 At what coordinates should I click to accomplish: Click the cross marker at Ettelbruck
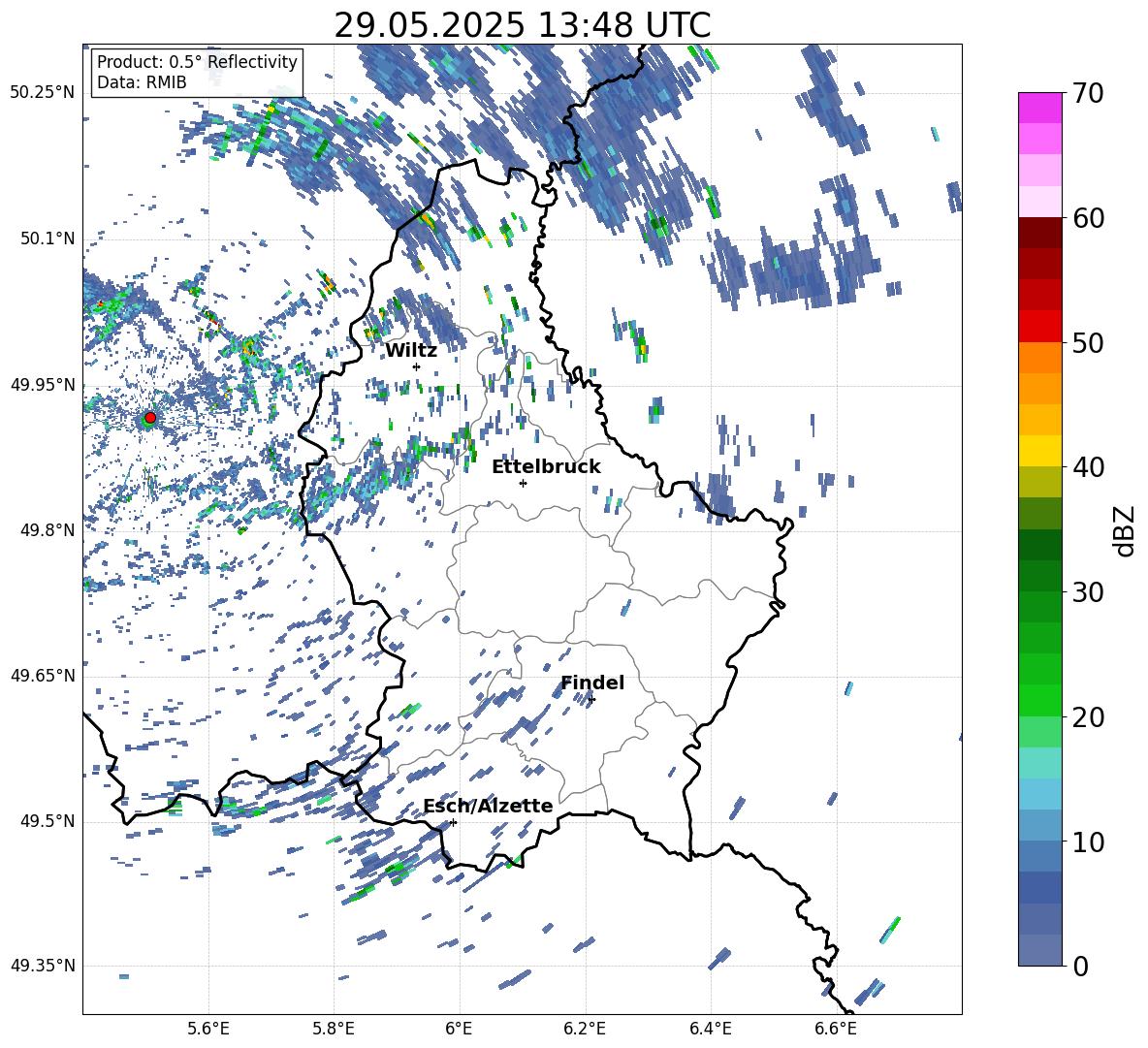pyautogui.click(x=523, y=483)
